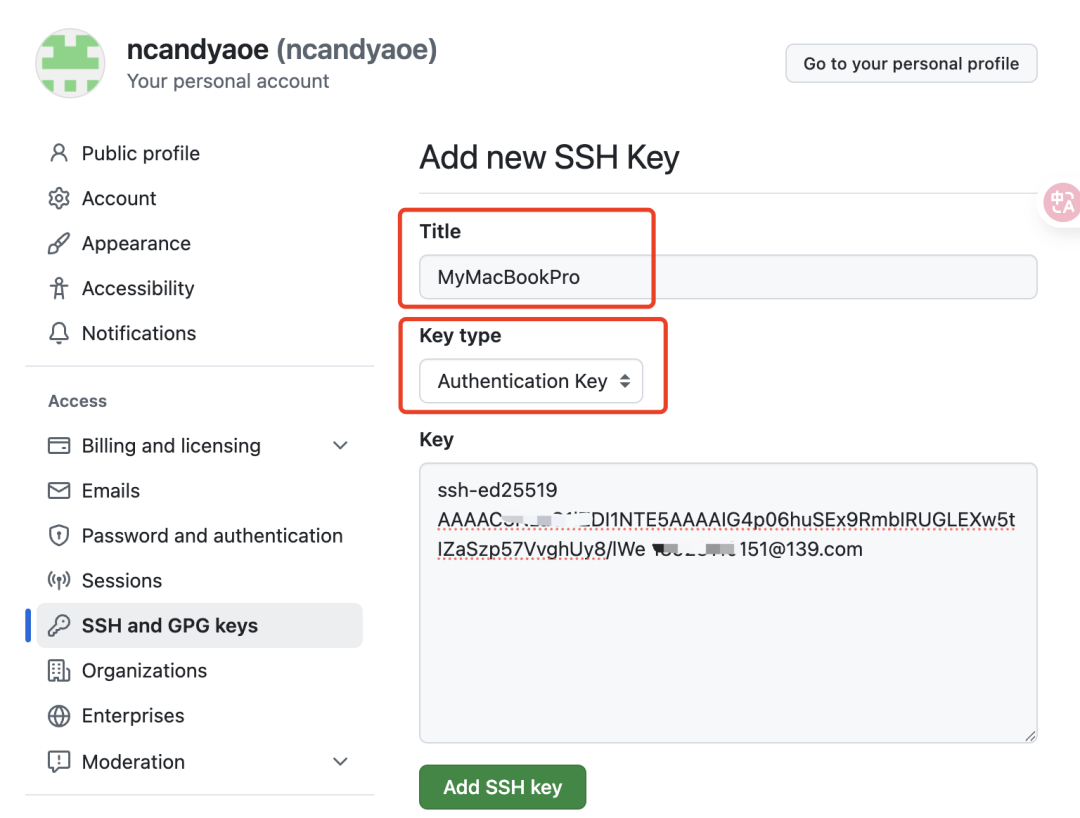Viewport: 1080px width, 818px height.
Task: Expand Billing and licensing chevron
Action: coord(340,445)
